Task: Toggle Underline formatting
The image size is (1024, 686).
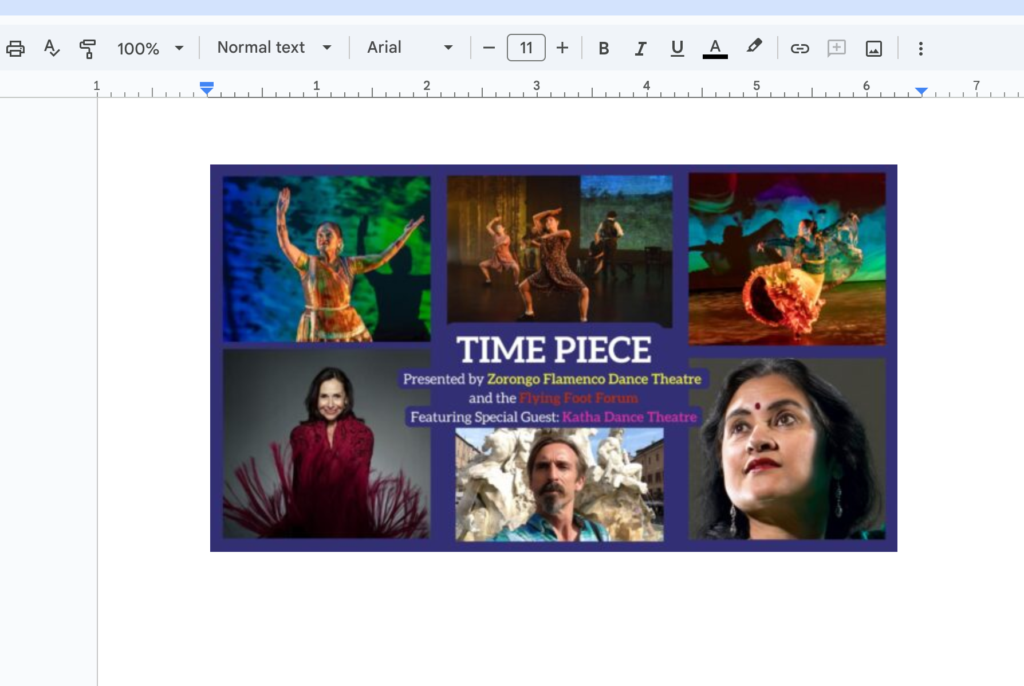Action: (677, 48)
